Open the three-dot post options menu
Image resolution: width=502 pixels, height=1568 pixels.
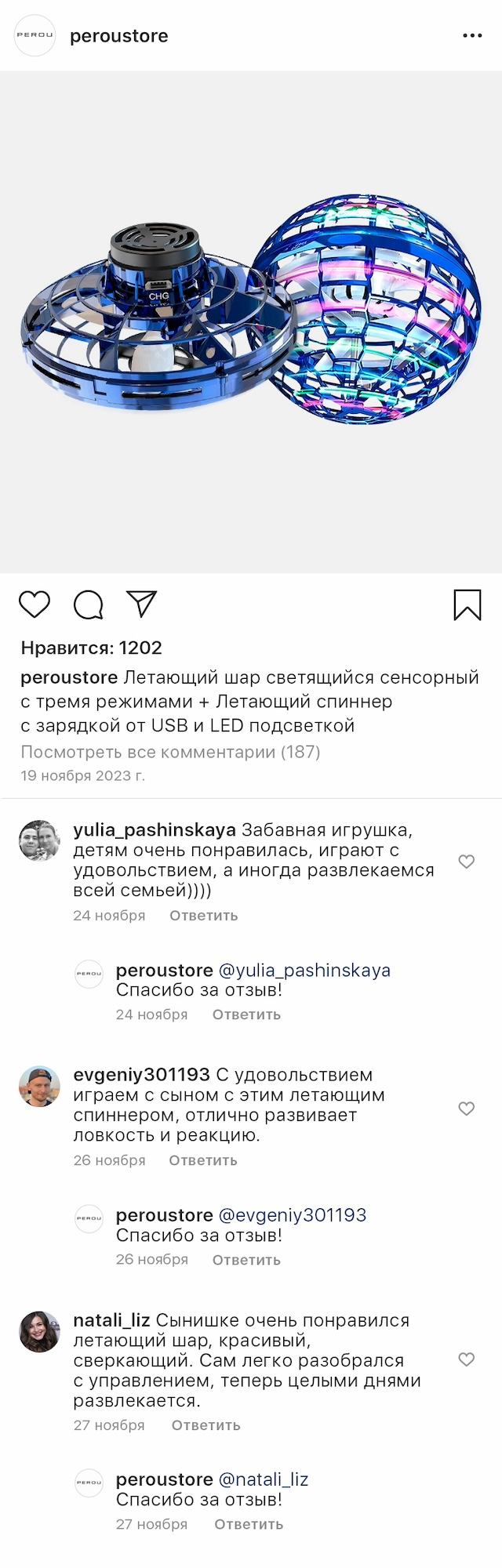(472, 36)
